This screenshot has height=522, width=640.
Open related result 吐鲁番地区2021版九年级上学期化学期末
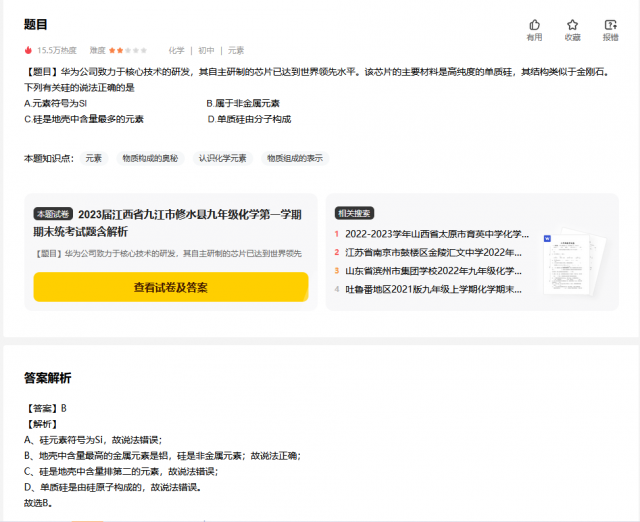pyautogui.click(x=433, y=289)
